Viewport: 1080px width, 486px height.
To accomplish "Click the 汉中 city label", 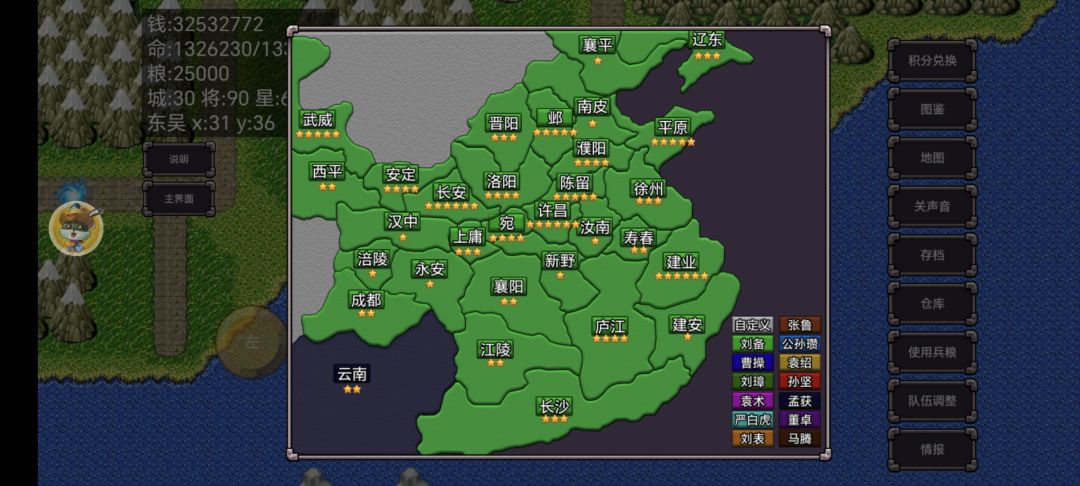I will tap(403, 222).
